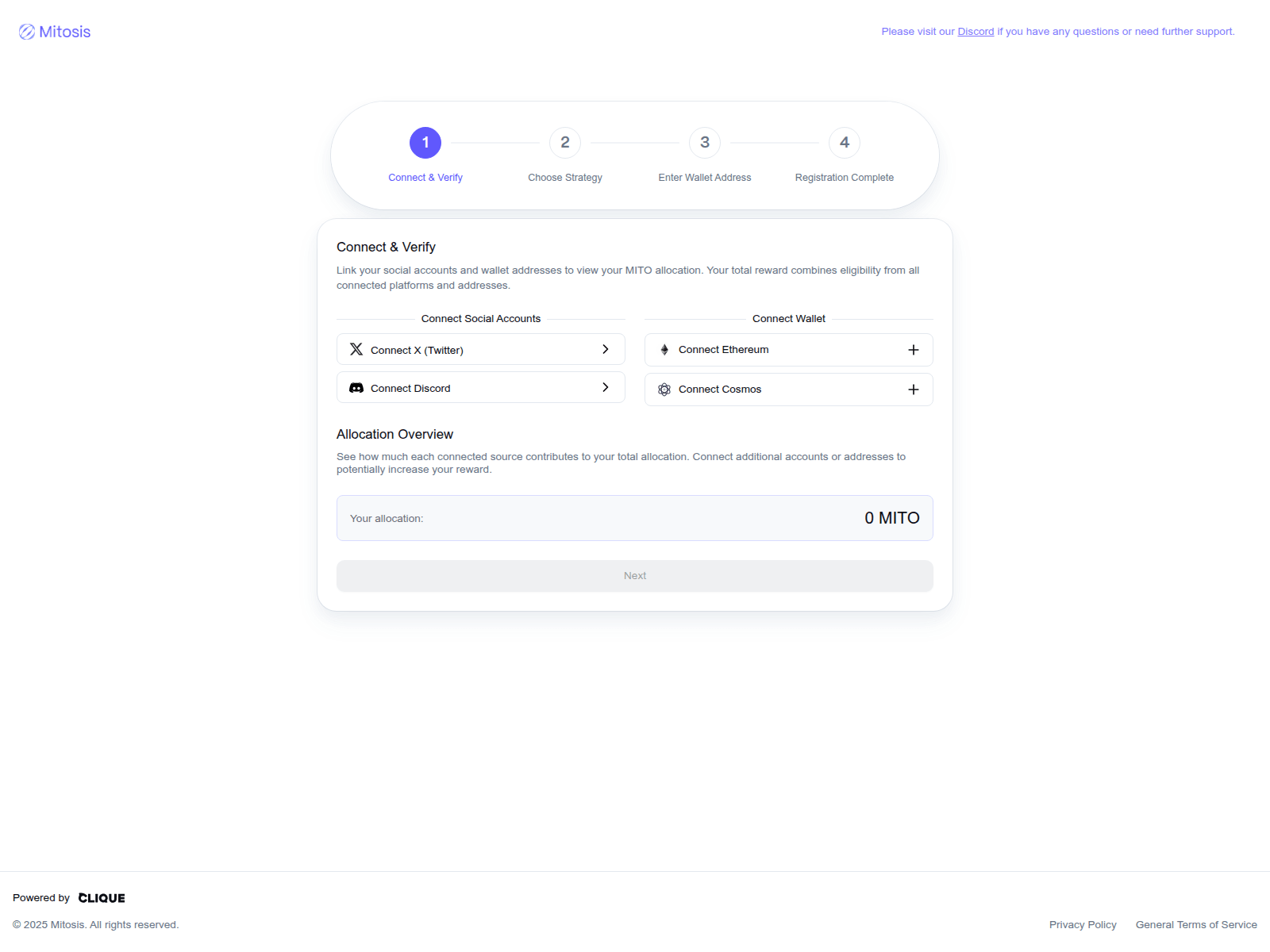The height and width of the screenshot is (952, 1270).
Task: Select step 4 Registration Complete
Action: pos(844,143)
